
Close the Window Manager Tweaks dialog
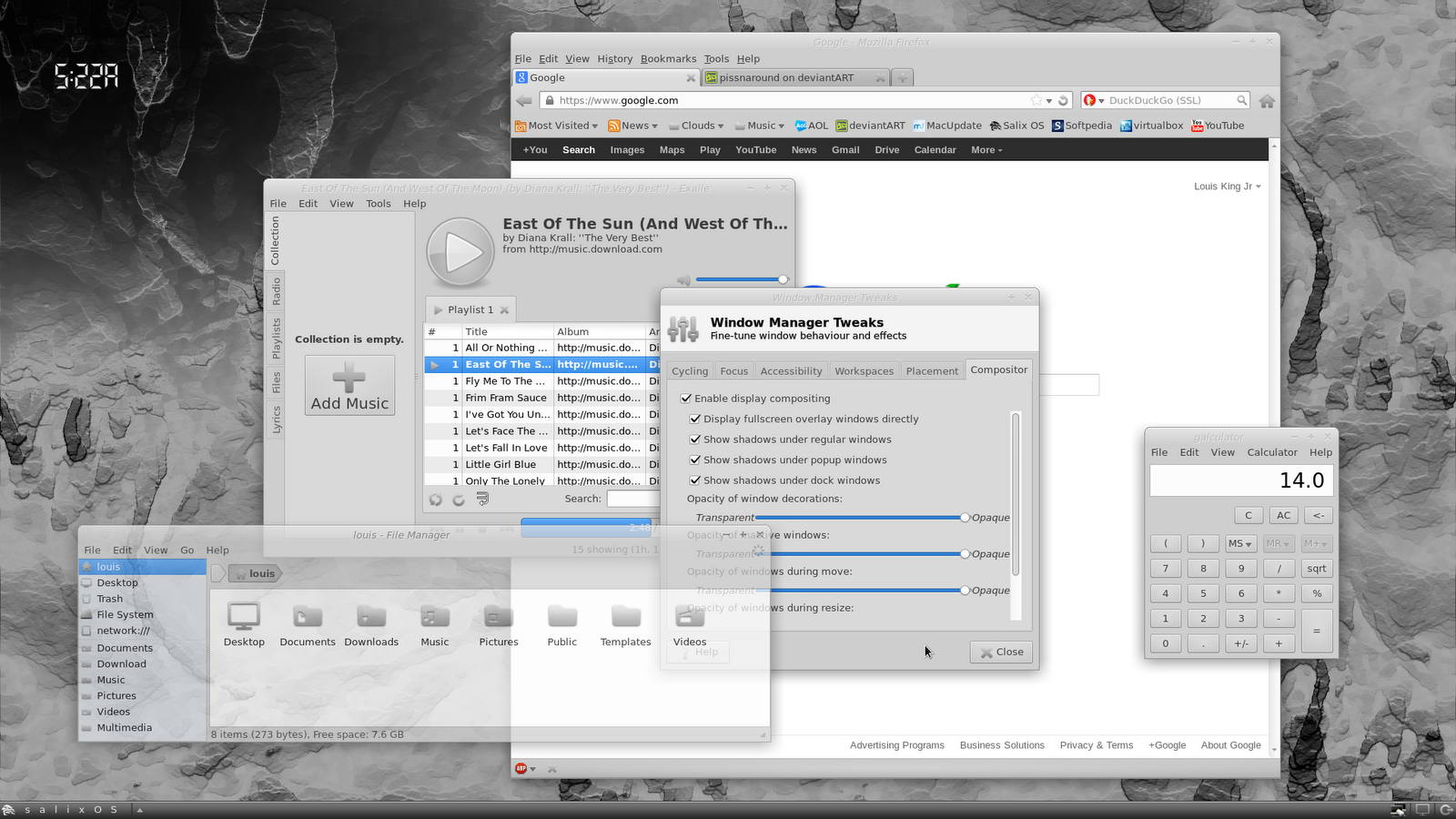click(1001, 652)
